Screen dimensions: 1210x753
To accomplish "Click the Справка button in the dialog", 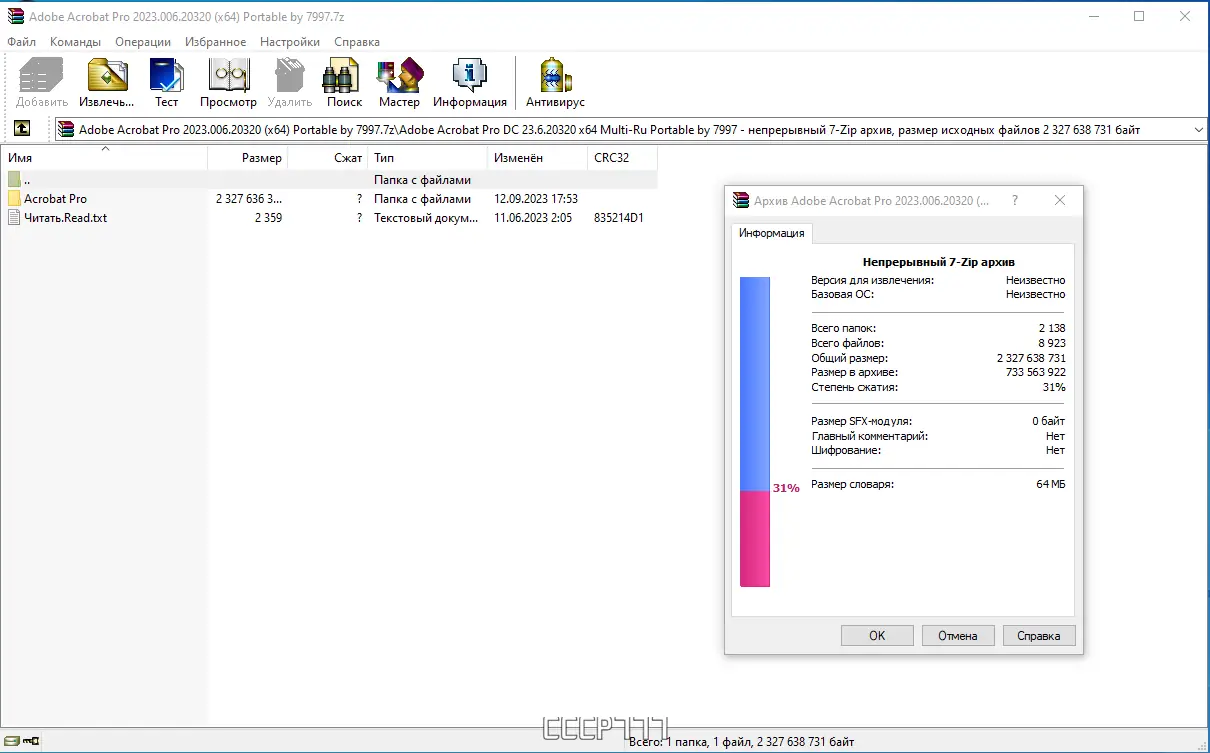I will coord(1038,635).
